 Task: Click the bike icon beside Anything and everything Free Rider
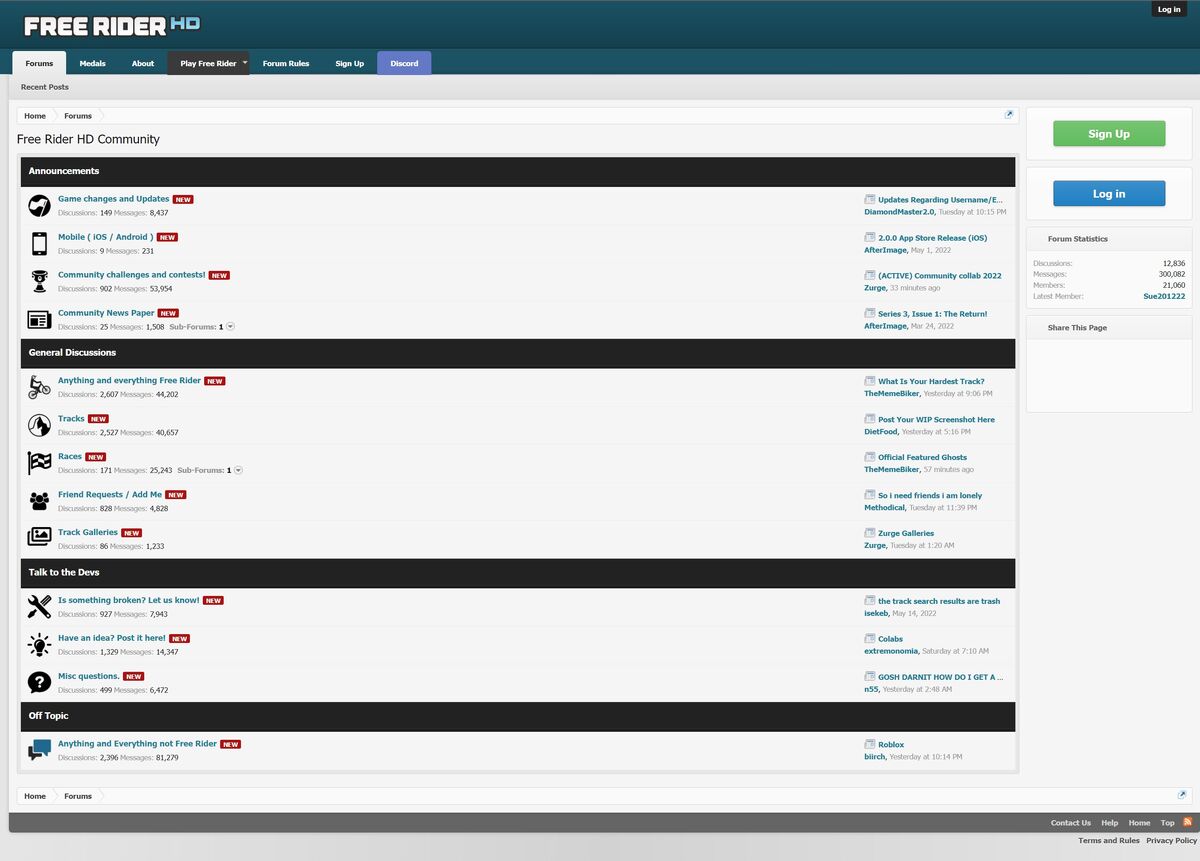click(39, 386)
